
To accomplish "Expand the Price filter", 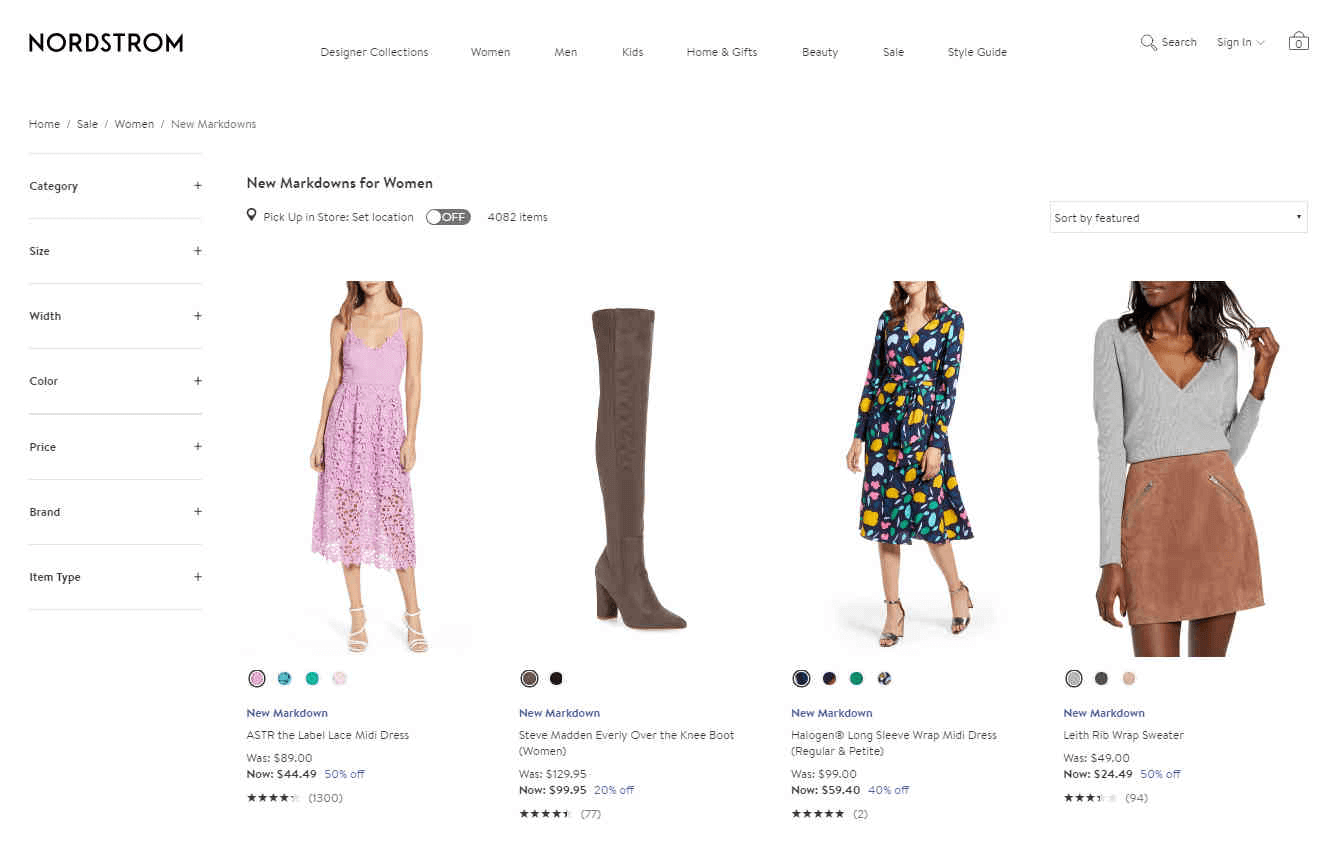I will coord(115,447).
